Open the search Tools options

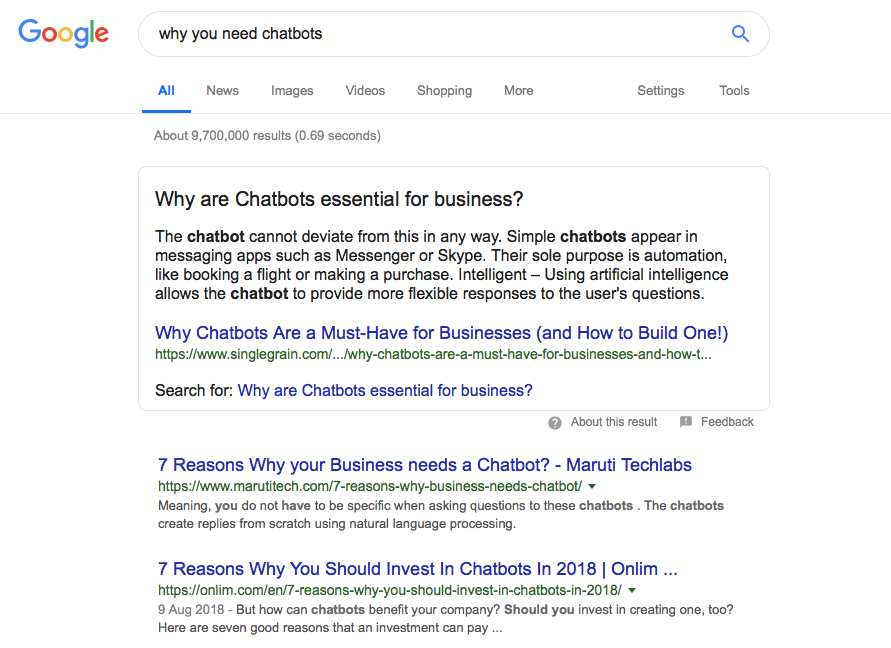734,90
